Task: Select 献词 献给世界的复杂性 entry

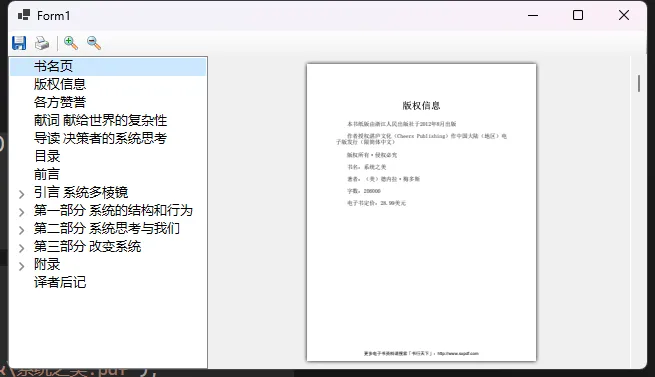Action: click(100, 120)
